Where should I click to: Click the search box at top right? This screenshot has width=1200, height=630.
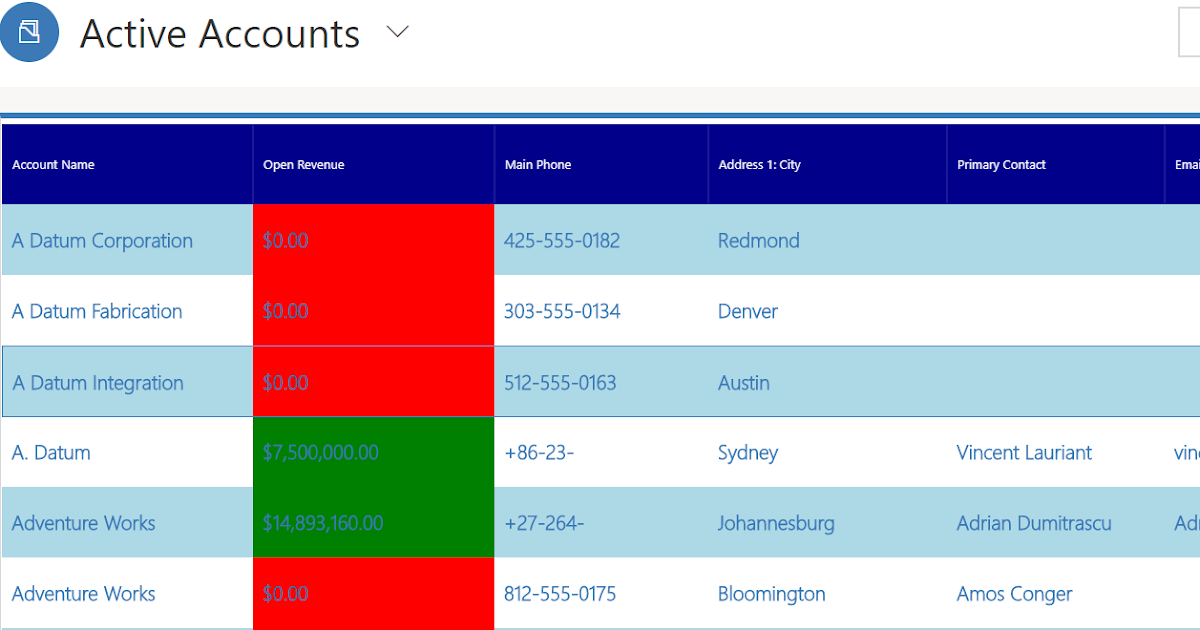pos(1189,32)
